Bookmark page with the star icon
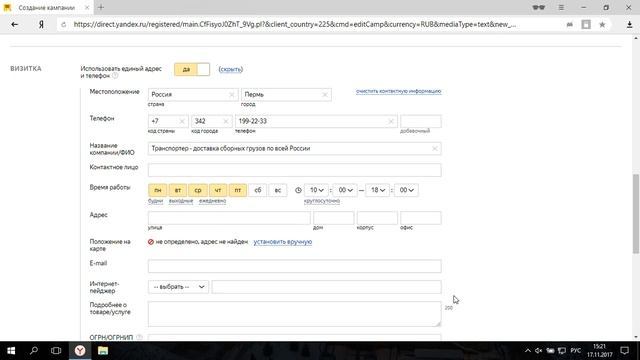 (x=602, y=24)
